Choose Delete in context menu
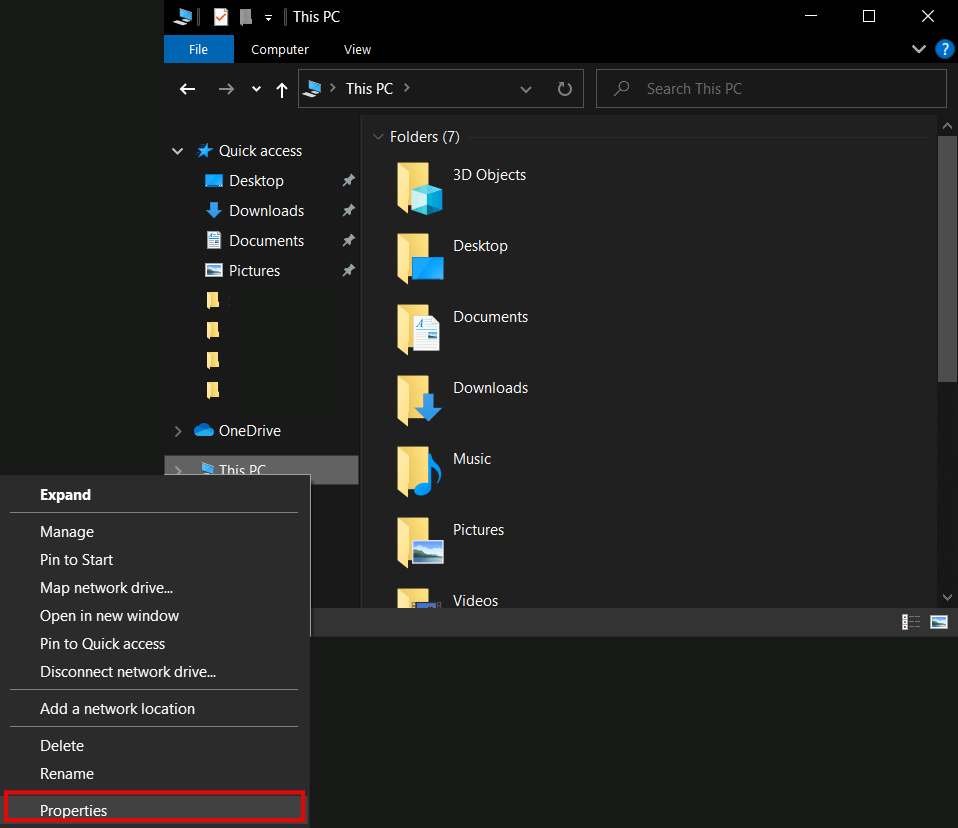The width and height of the screenshot is (958, 828). [x=154, y=746]
